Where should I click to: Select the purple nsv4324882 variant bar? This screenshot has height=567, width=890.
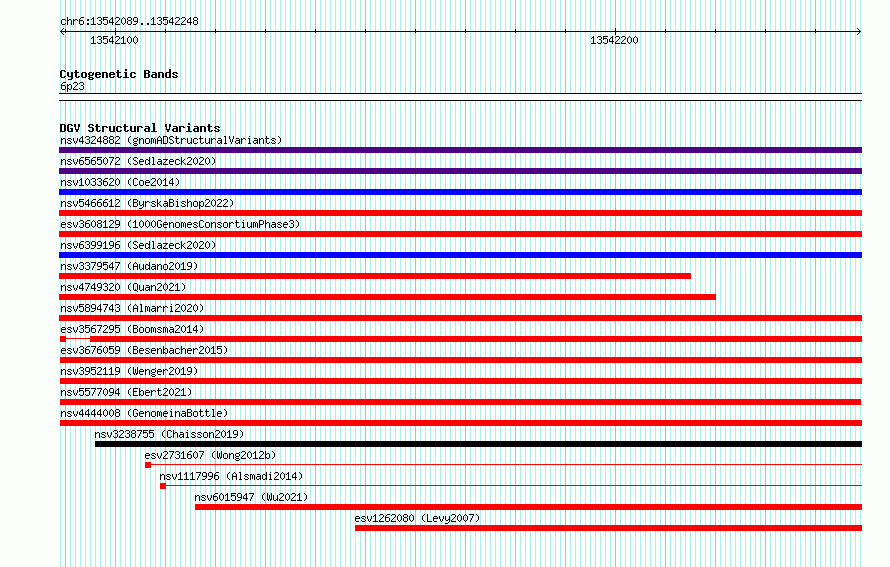tap(460, 150)
